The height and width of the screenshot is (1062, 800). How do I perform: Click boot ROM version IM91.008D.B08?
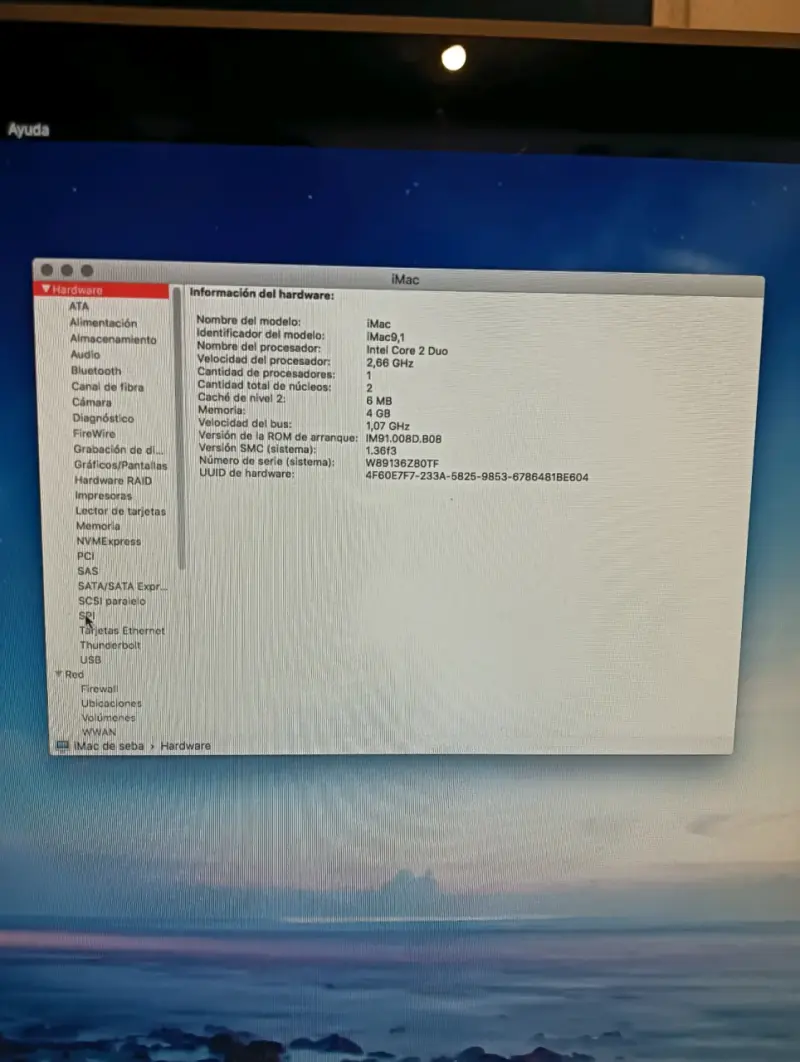[404, 439]
